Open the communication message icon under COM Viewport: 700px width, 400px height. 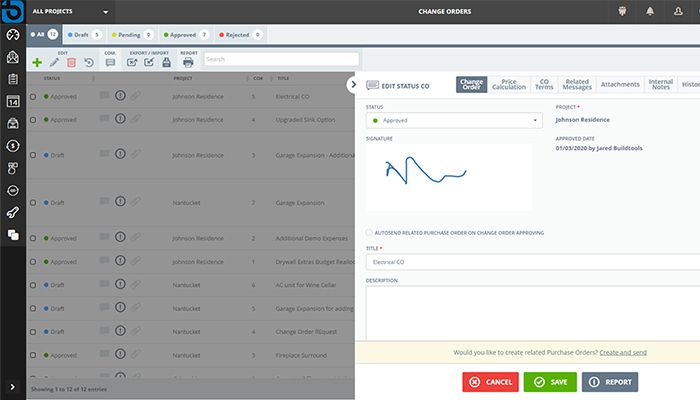[x=110, y=62]
